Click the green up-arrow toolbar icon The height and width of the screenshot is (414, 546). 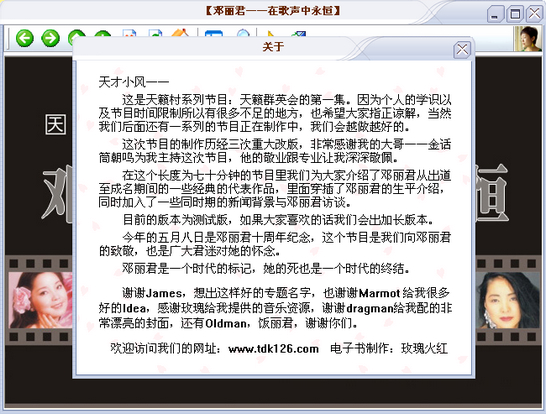tap(77, 34)
